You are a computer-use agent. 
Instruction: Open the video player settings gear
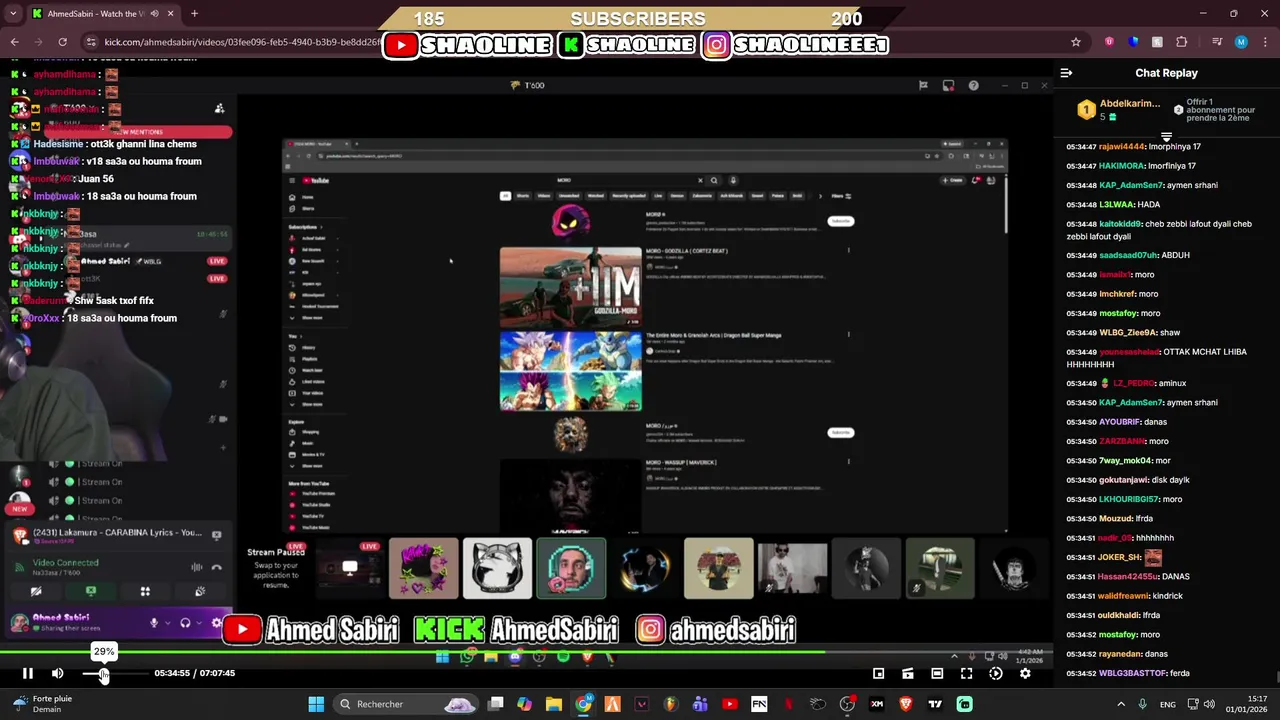pyautogui.click(x=1025, y=674)
